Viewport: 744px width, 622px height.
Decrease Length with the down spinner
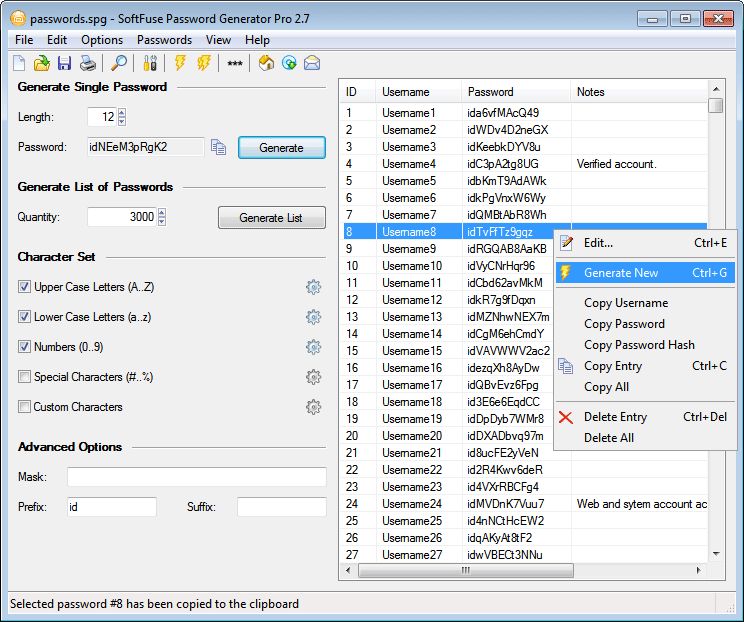122,121
